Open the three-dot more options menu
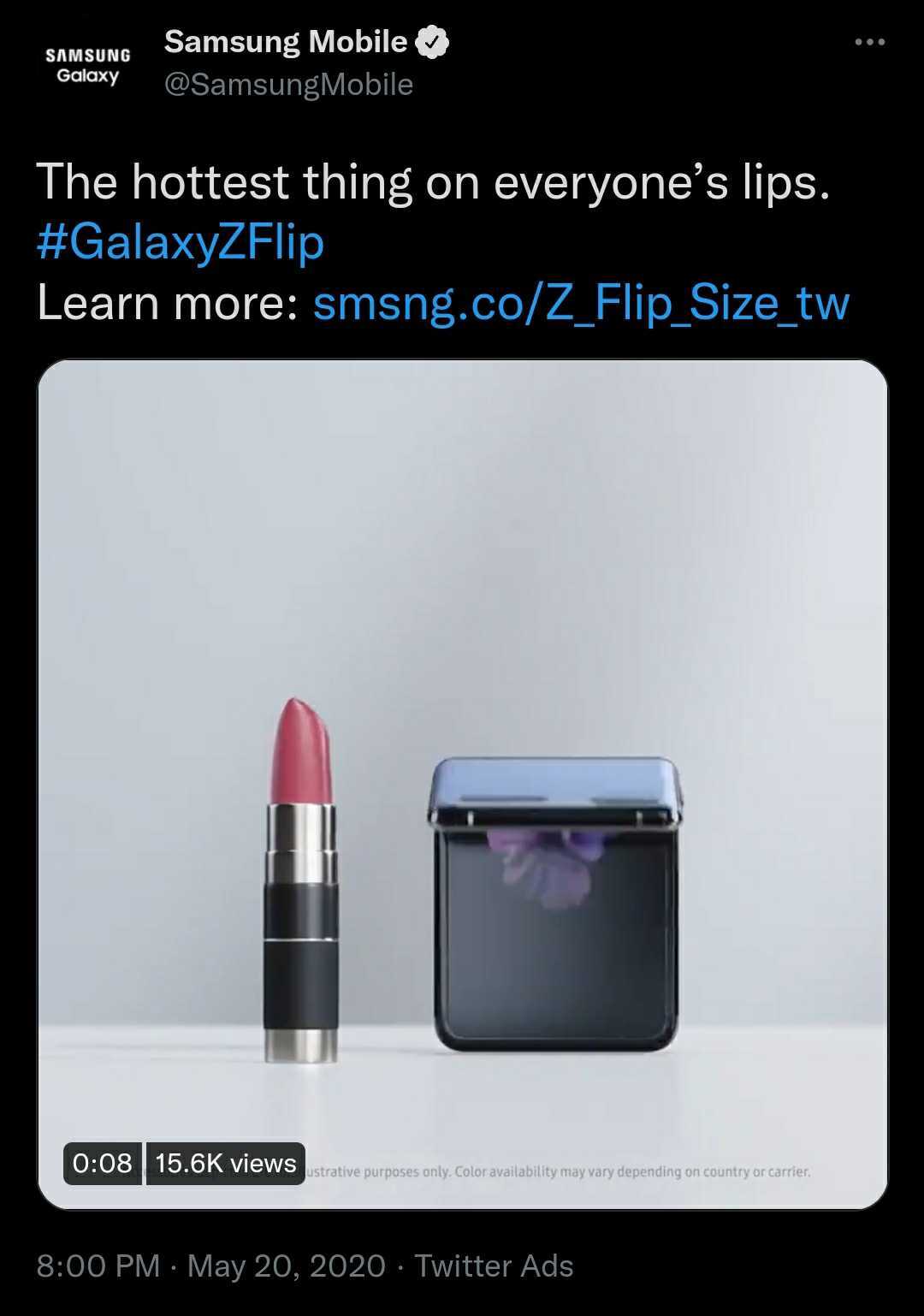 click(870, 42)
